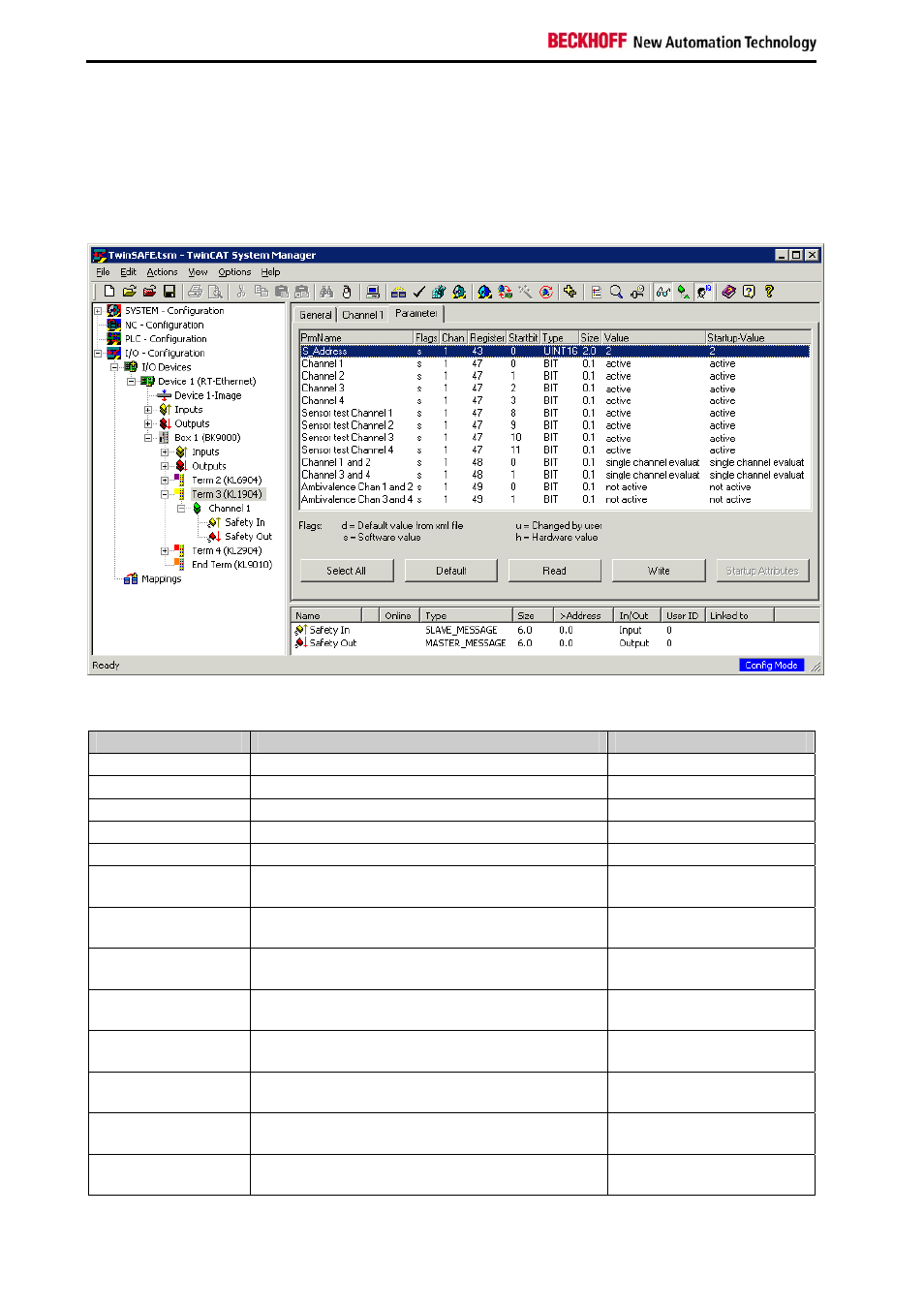Open the Actions menu
Image resolution: width=924 pixels, height=1308 pixels.
162,272
